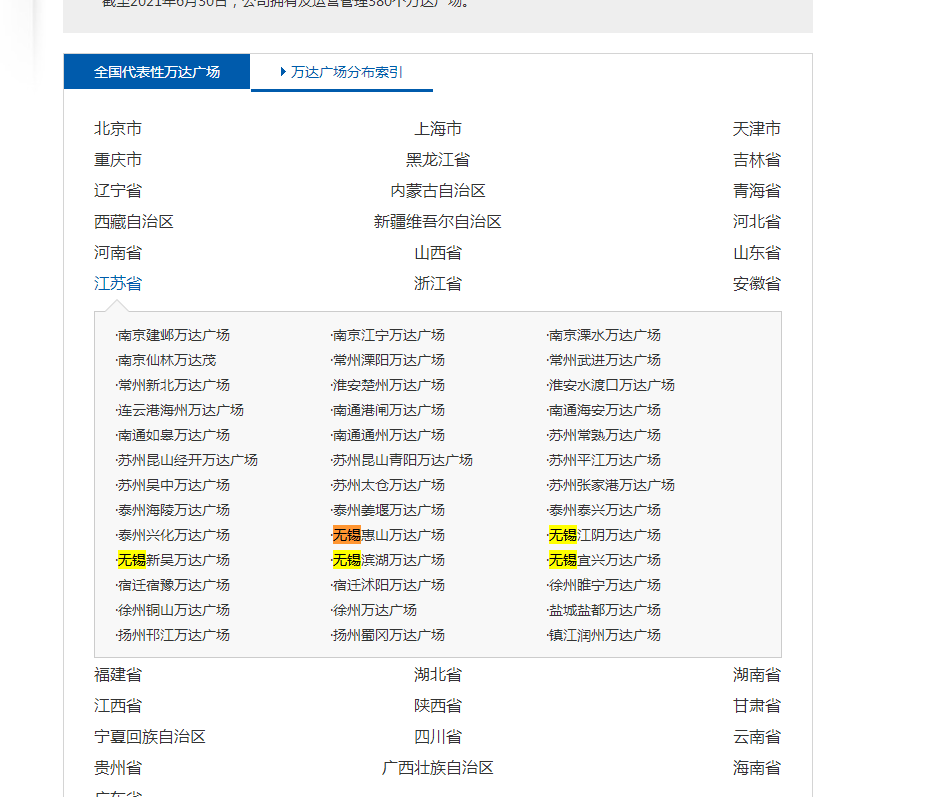
Task: Open the 新疆维吾尔自治区 region list
Action: tap(438, 222)
